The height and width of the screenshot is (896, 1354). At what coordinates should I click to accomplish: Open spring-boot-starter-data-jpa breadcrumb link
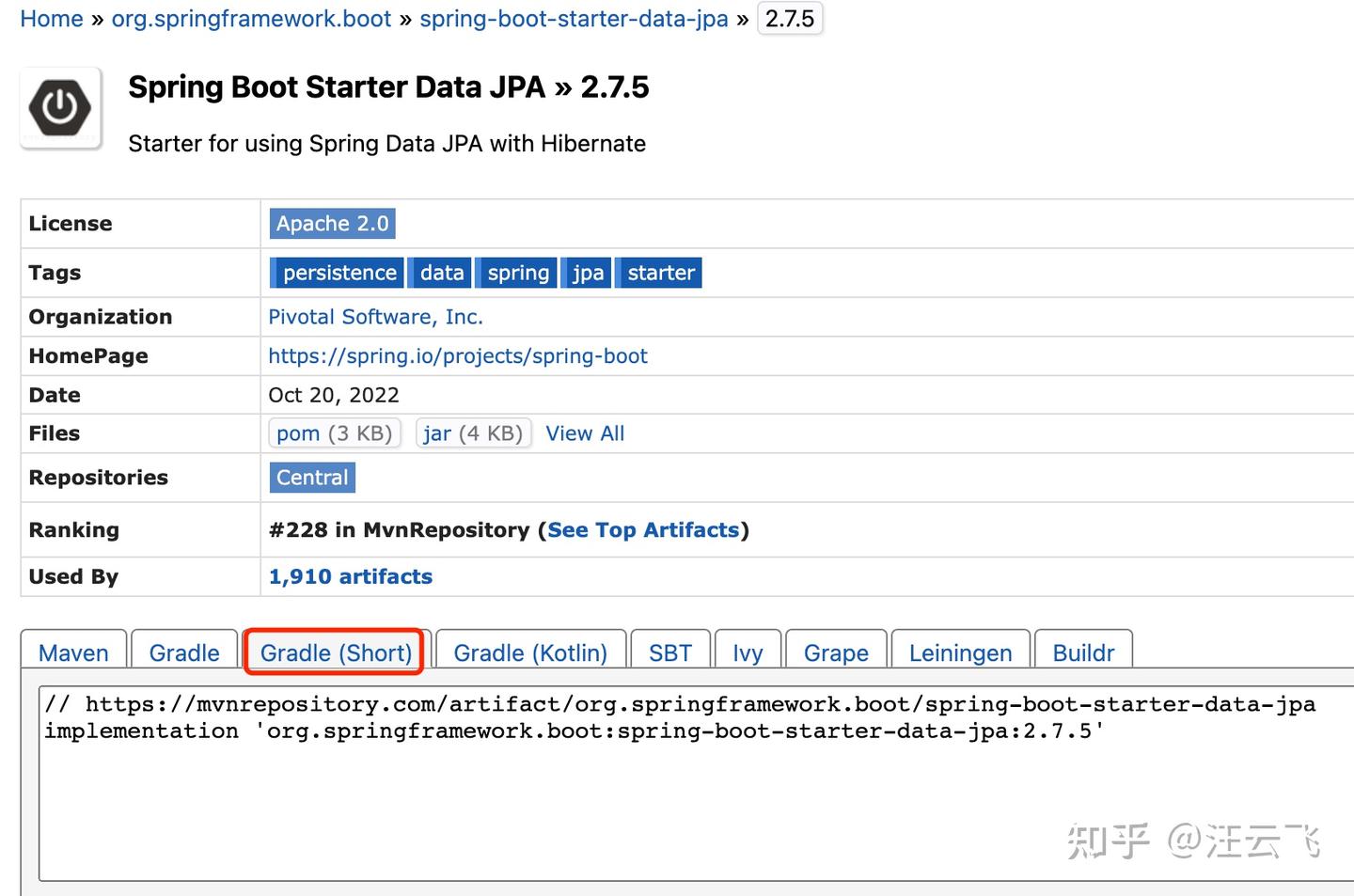coord(574,19)
